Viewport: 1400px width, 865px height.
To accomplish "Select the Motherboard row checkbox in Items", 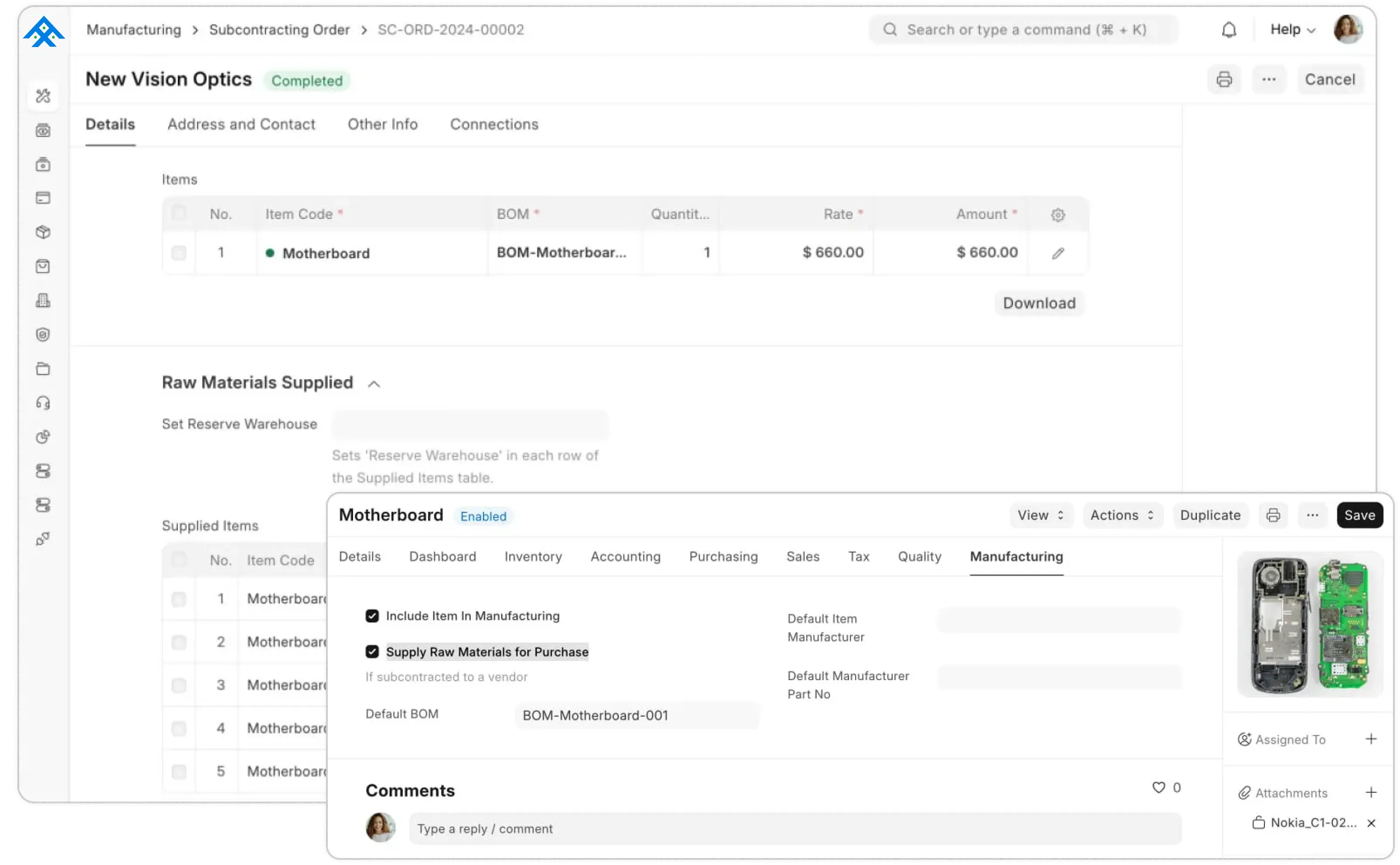I will click(x=179, y=252).
